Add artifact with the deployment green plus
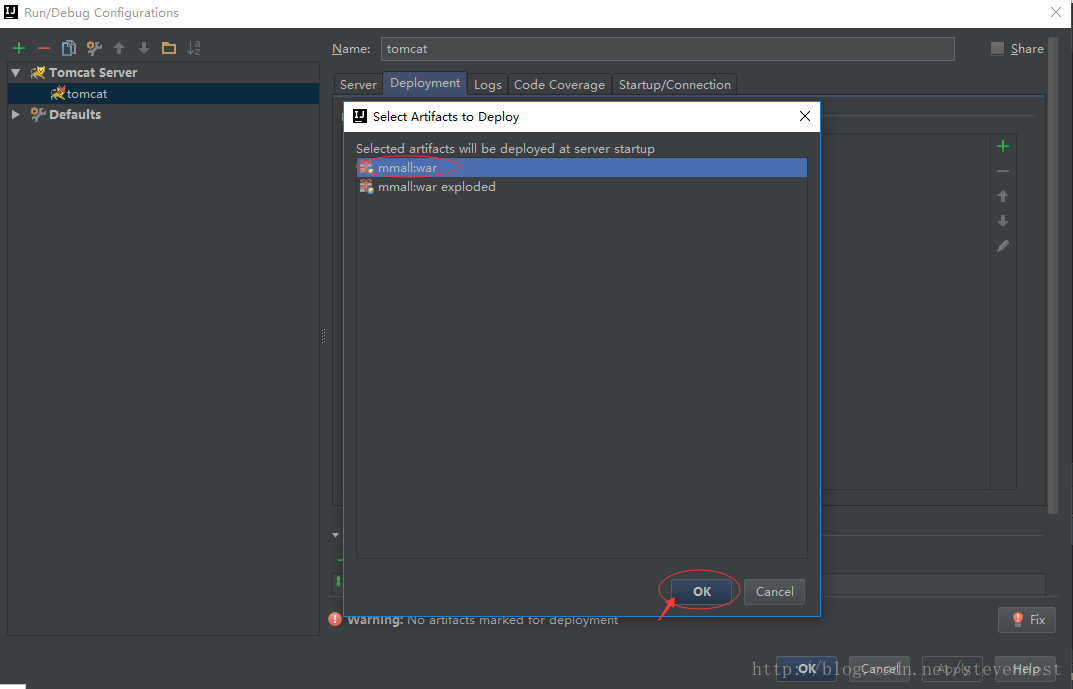 (x=1003, y=146)
